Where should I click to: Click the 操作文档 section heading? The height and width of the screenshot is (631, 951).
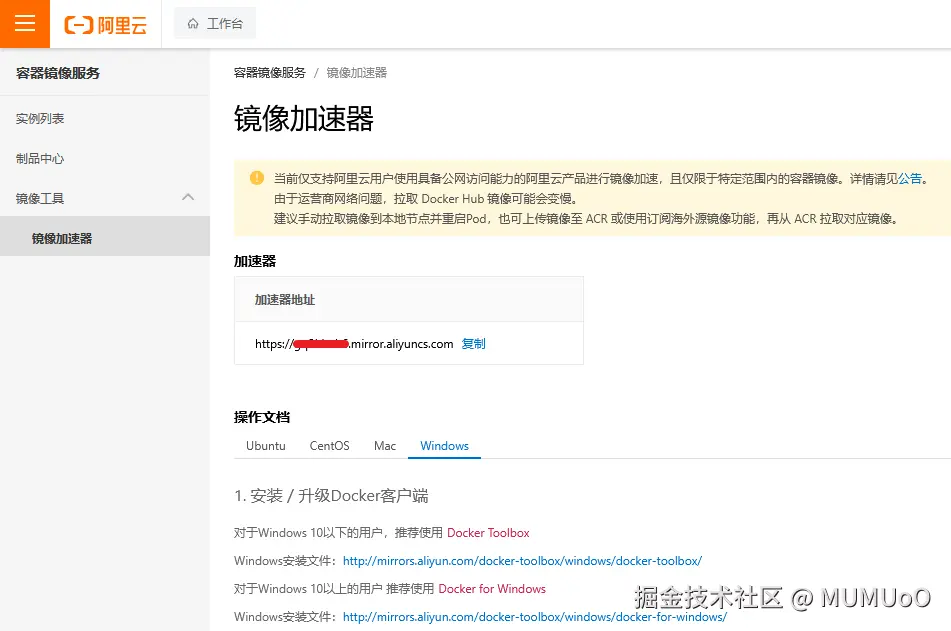tap(262, 417)
